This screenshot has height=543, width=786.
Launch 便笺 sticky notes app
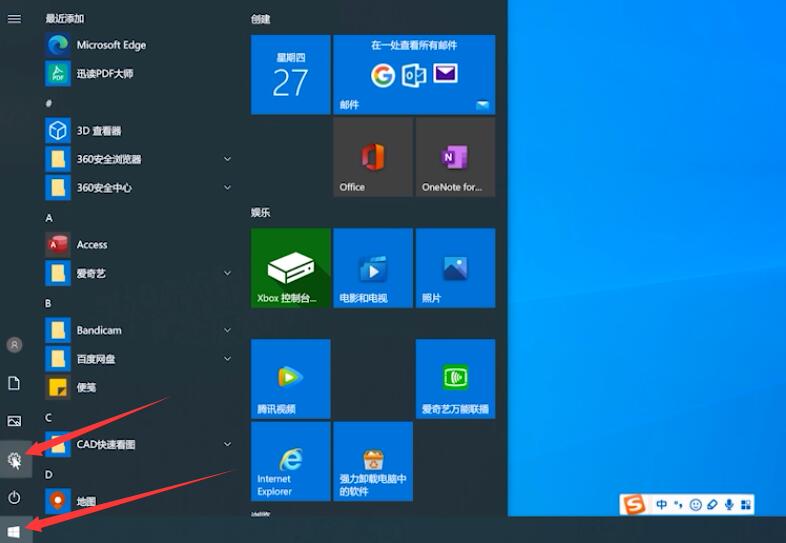pos(138,388)
